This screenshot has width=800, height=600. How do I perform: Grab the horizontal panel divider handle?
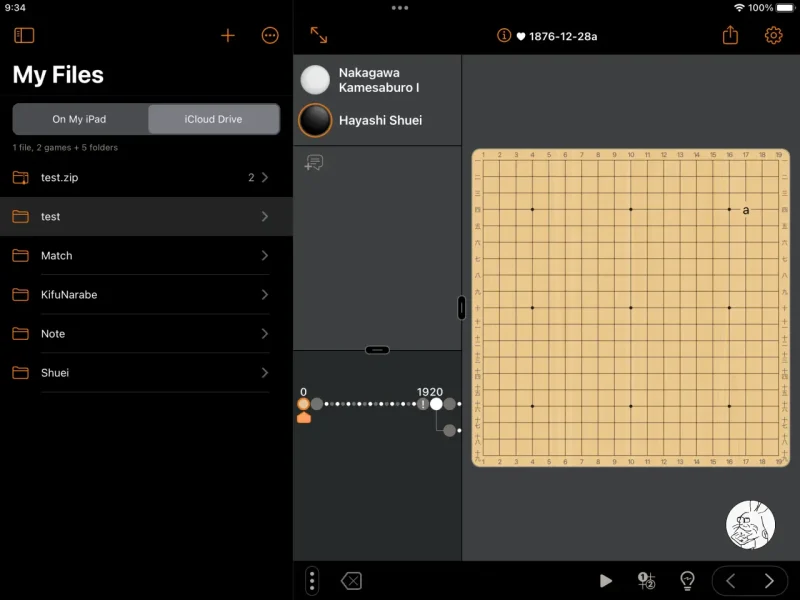coord(378,350)
